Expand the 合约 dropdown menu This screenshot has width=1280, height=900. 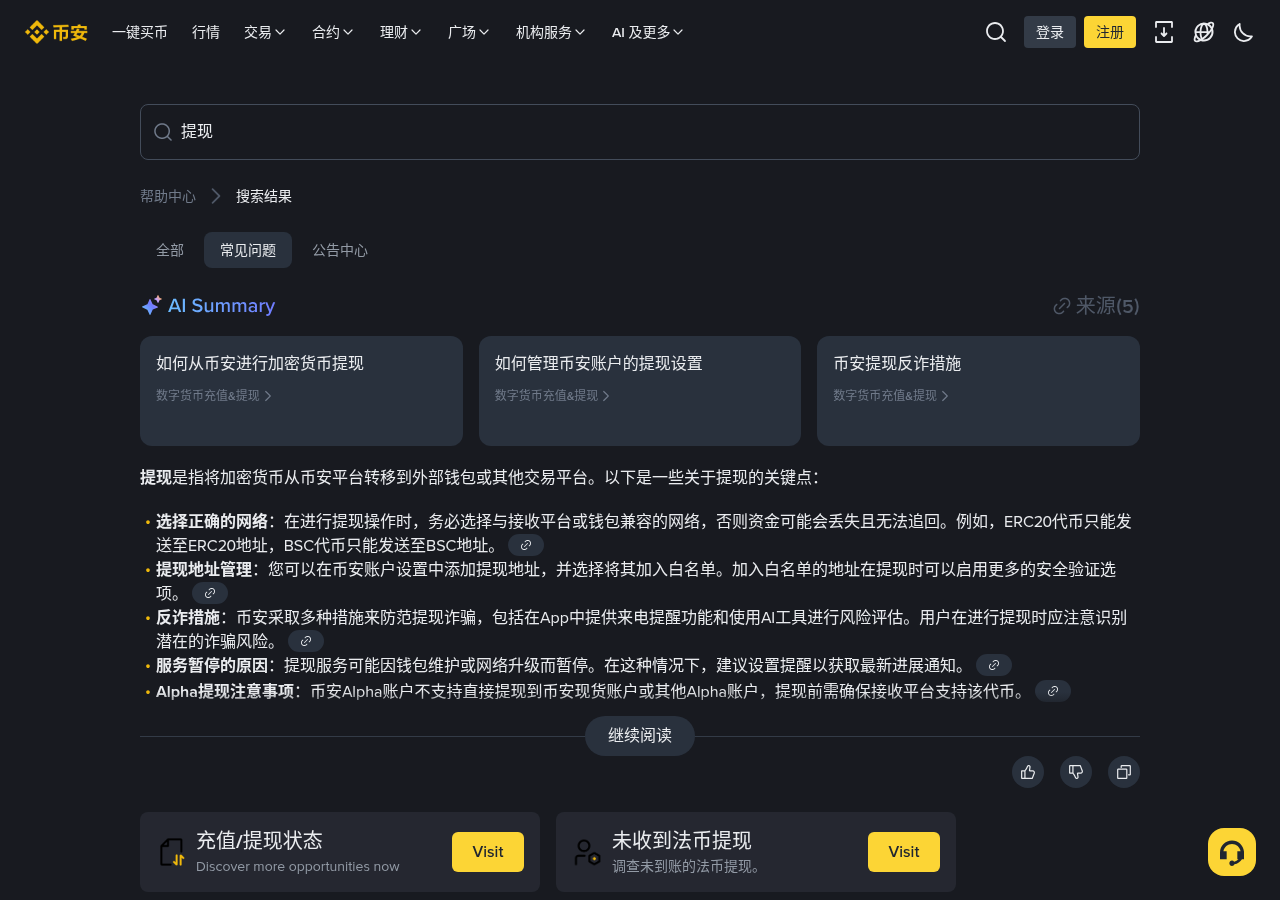(x=333, y=32)
